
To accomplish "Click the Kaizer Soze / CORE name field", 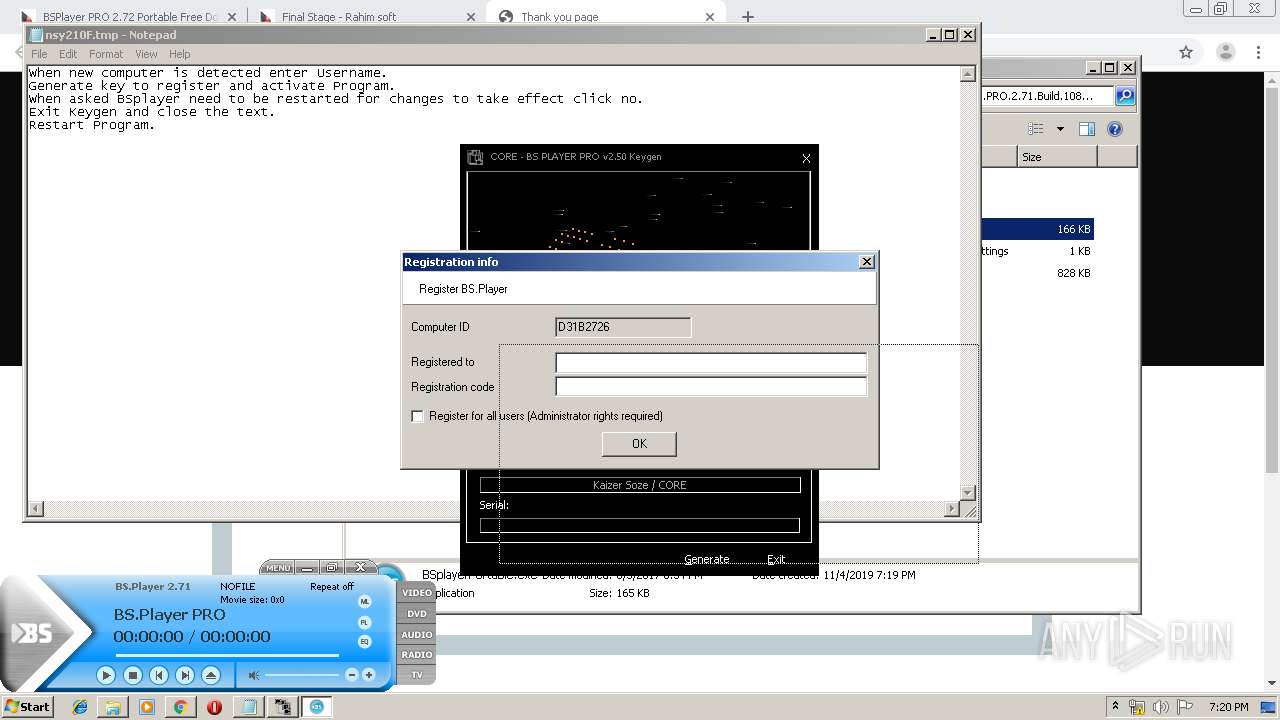I will tap(640, 485).
